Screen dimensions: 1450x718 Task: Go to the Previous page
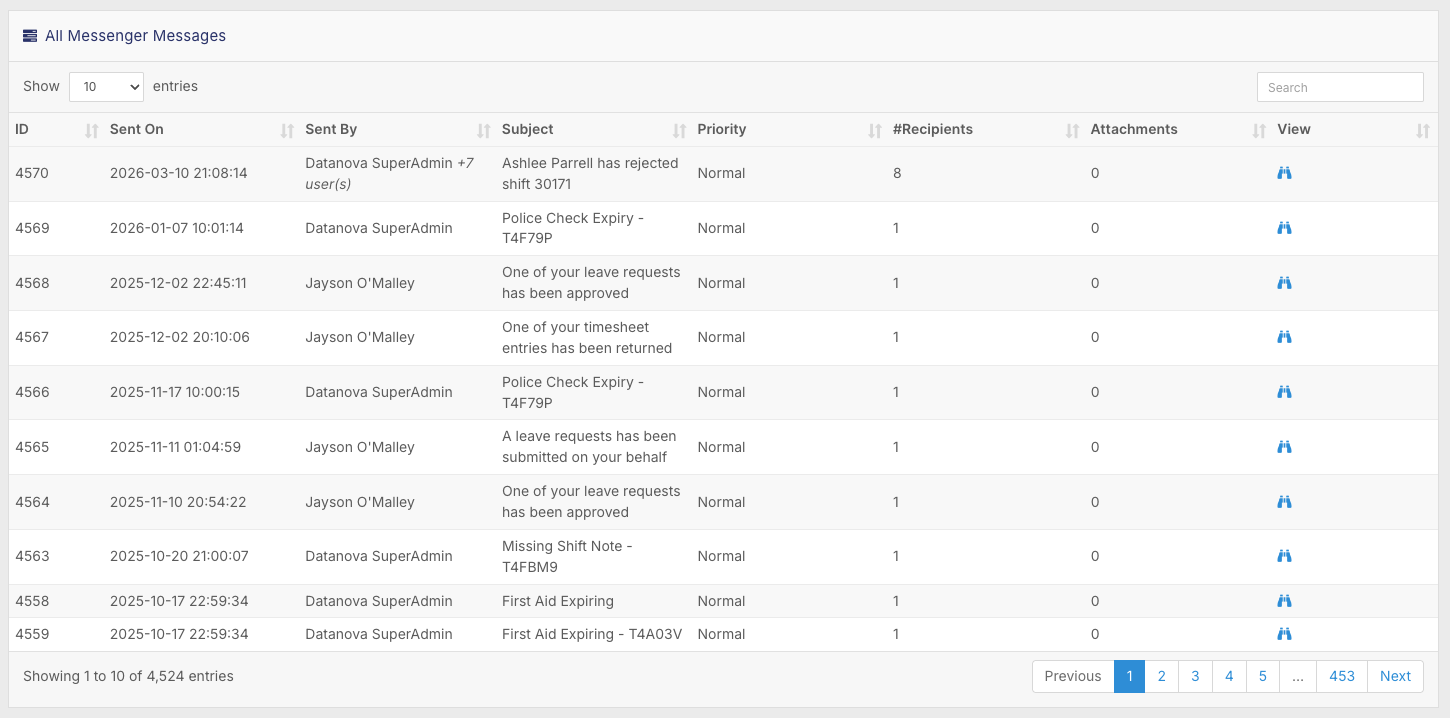(1073, 676)
